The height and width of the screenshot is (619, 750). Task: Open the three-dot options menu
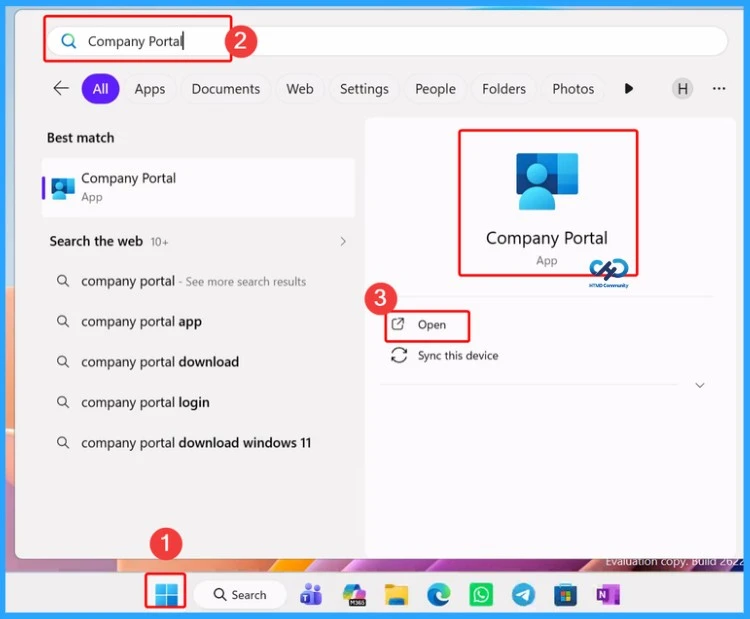[719, 88]
